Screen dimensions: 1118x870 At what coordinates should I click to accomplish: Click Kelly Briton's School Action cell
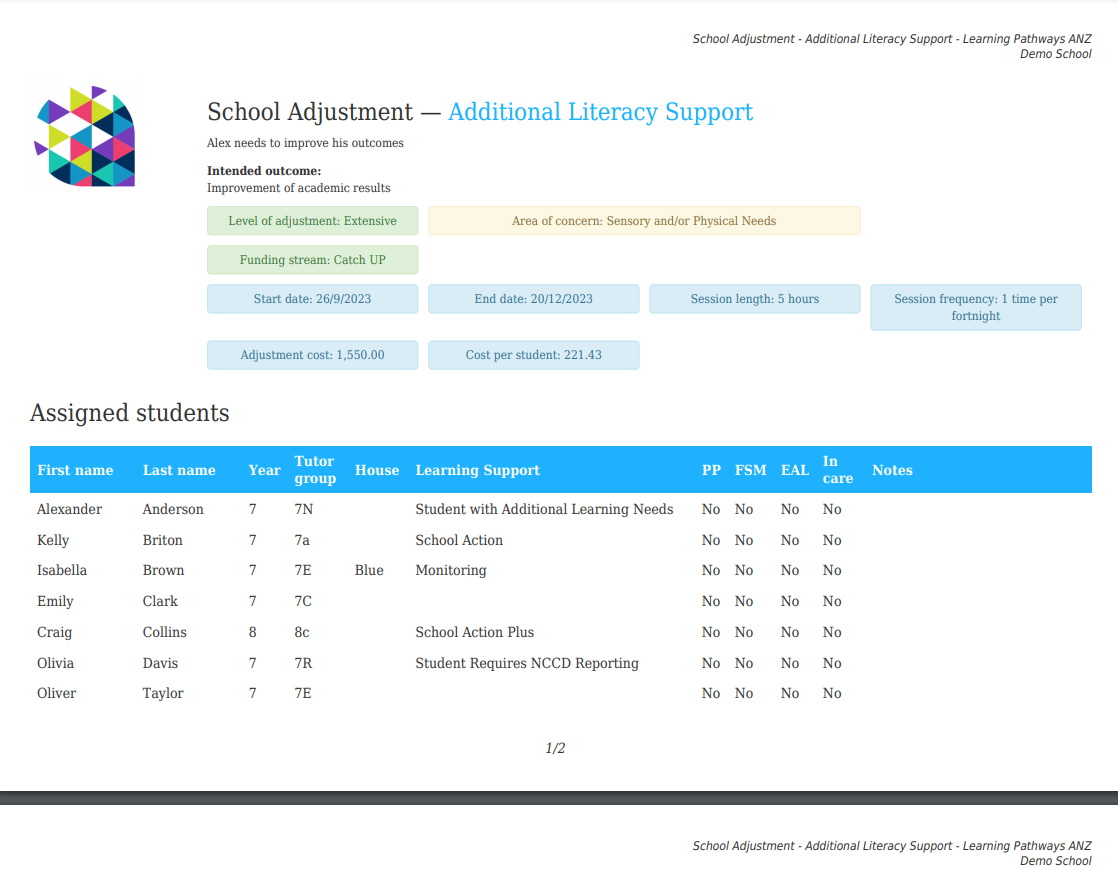459,541
